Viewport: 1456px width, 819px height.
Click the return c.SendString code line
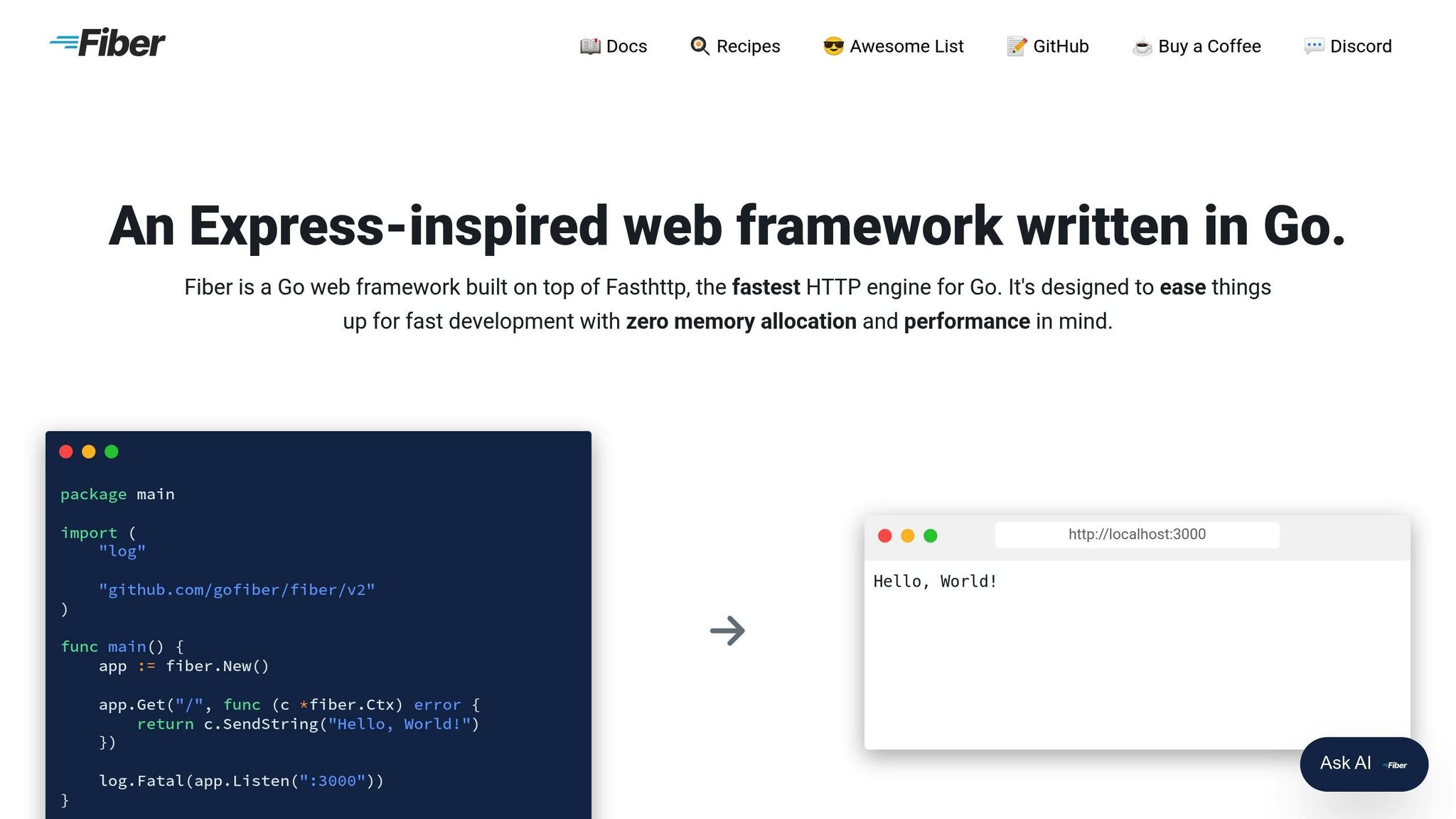pos(309,724)
